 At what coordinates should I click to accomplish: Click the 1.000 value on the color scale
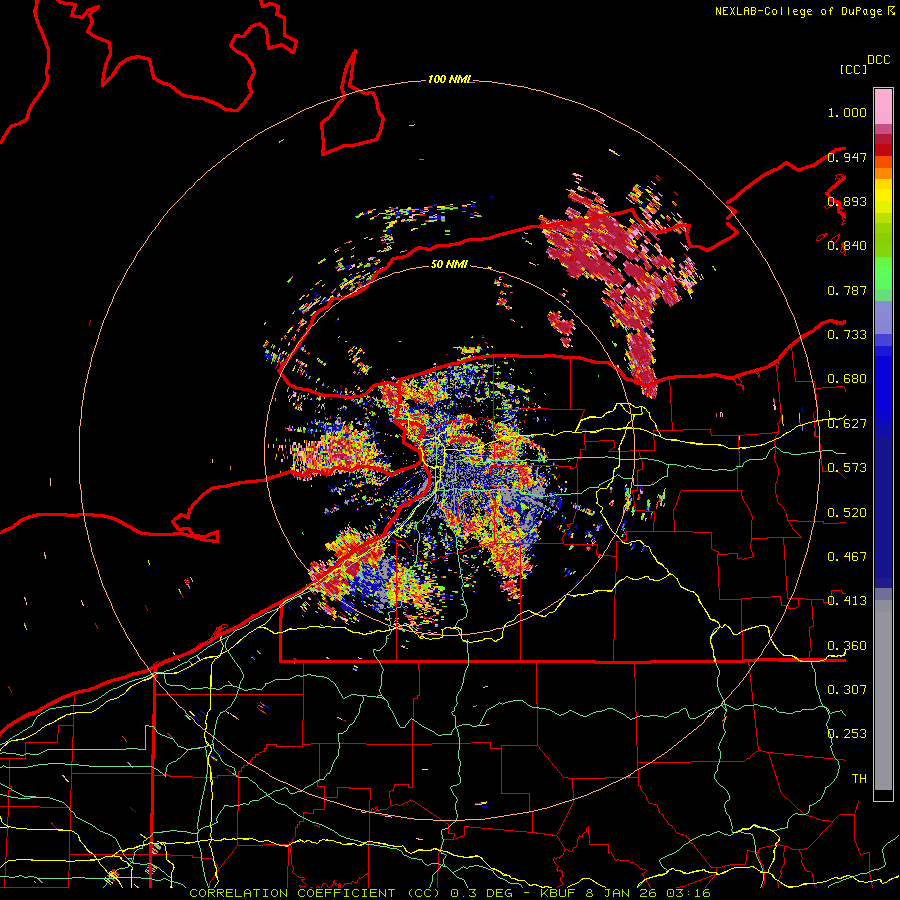click(847, 112)
